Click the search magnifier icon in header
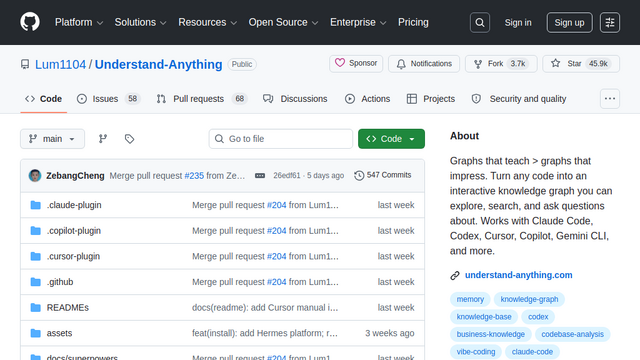640x360 pixels. coord(480,22)
